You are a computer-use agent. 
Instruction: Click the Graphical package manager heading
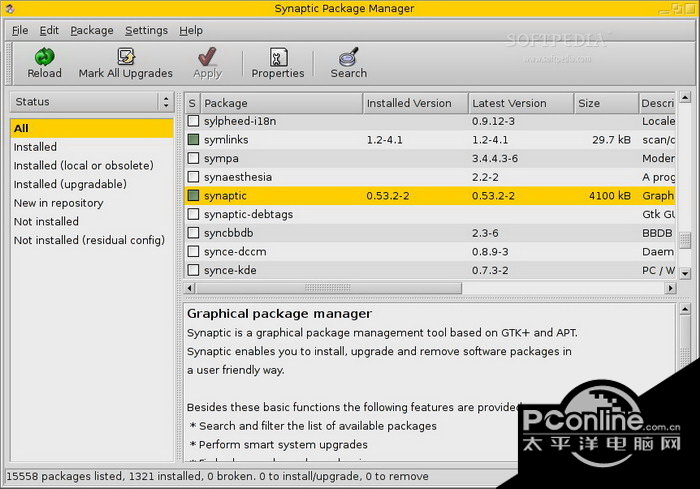click(279, 313)
